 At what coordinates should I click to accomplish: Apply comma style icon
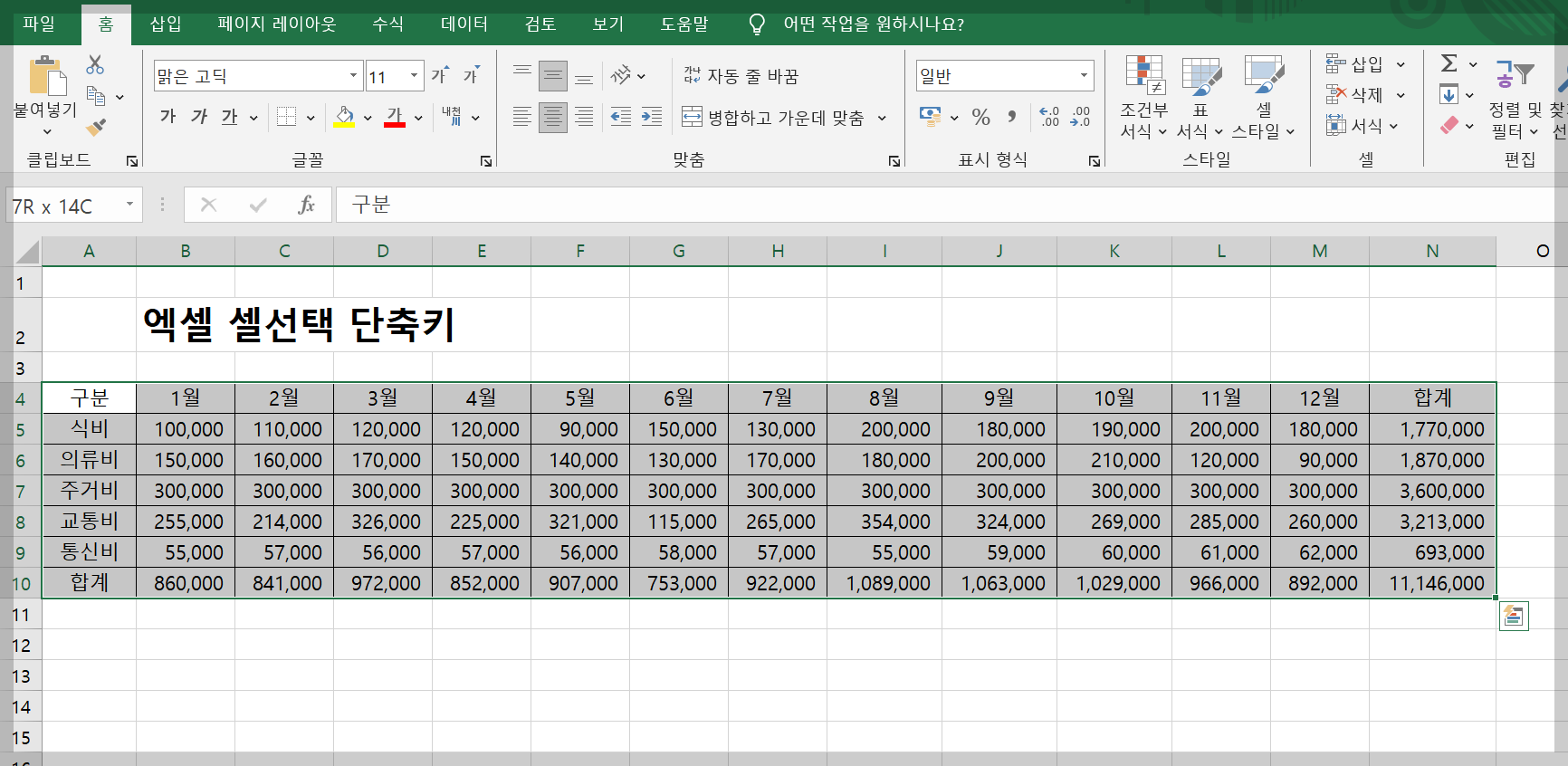pos(1012,117)
